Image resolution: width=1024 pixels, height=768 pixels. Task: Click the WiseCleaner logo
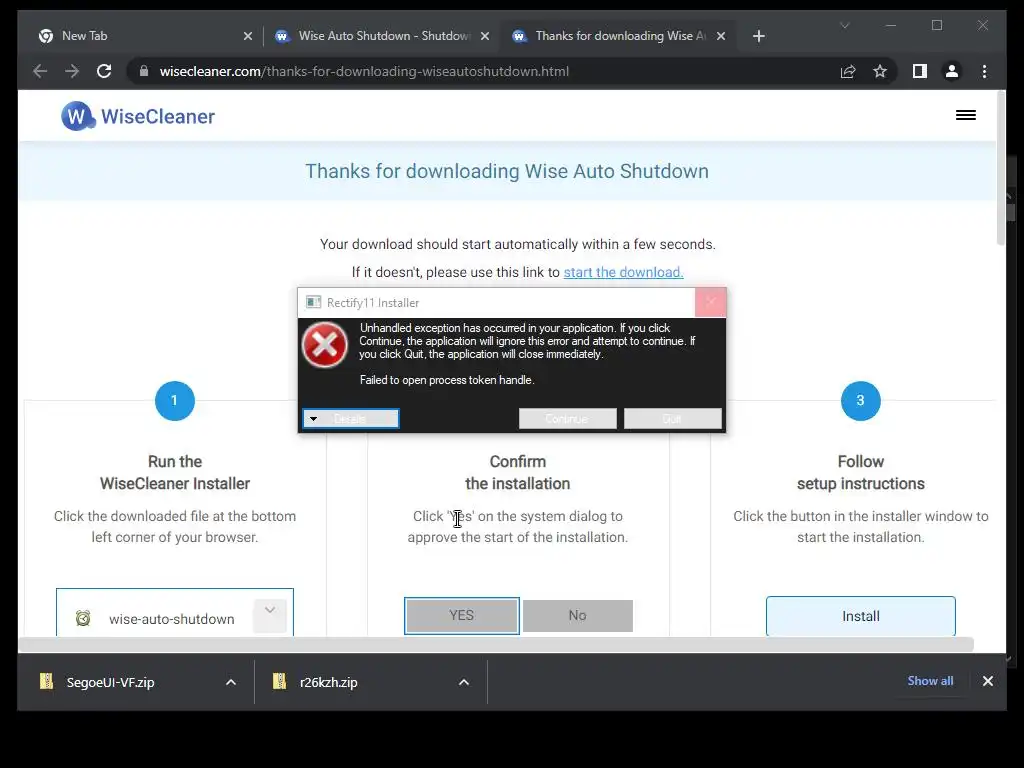point(138,116)
